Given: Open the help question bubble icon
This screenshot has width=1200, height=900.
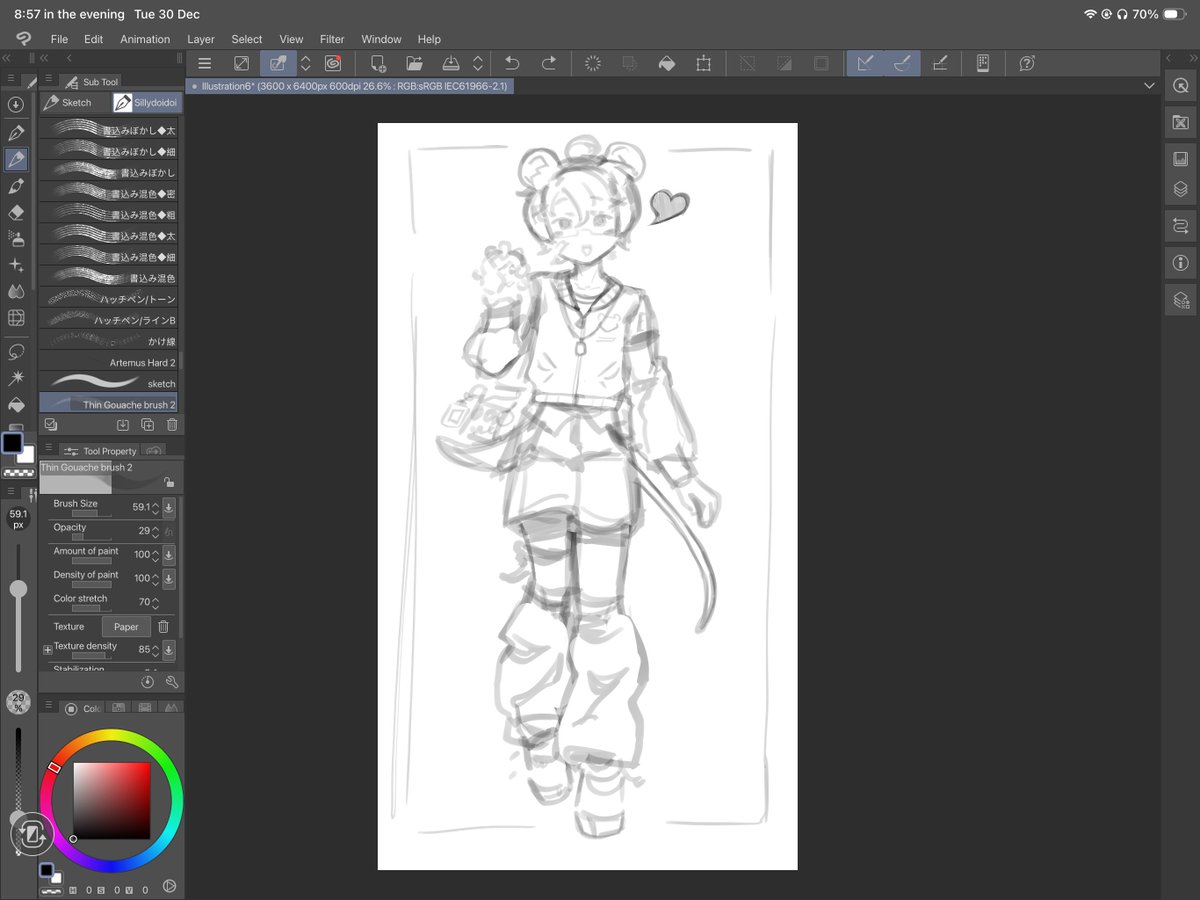Looking at the screenshot, I should (x=1027, y=63).
